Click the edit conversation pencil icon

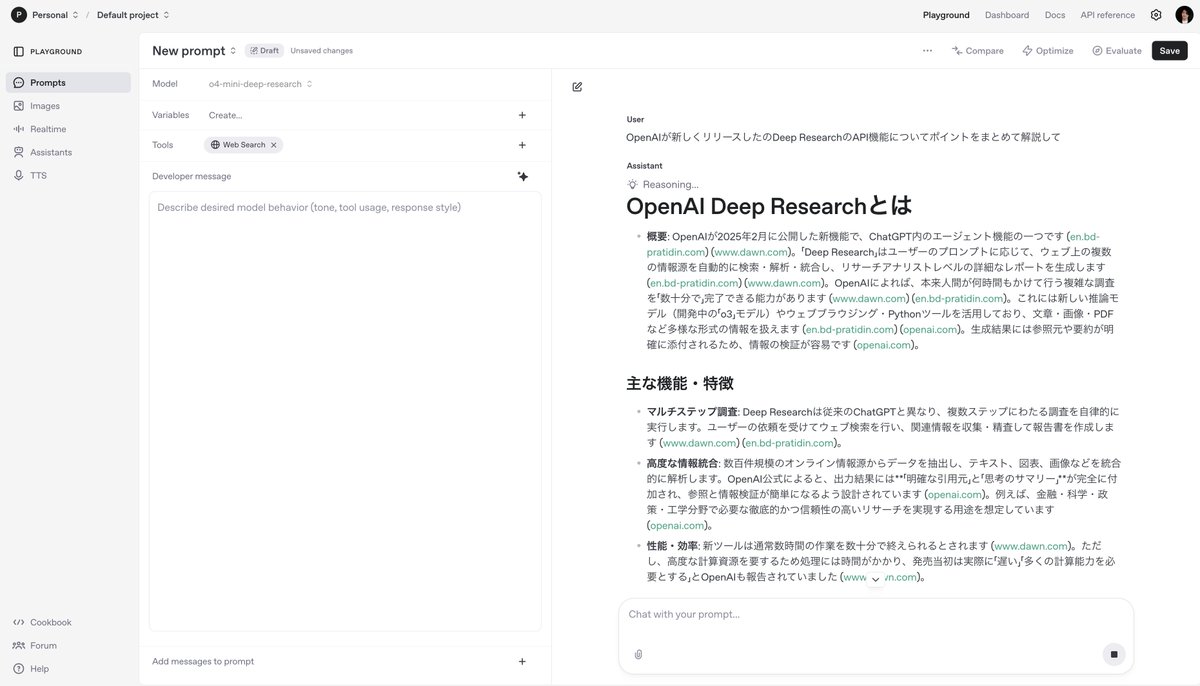[577, 87]
